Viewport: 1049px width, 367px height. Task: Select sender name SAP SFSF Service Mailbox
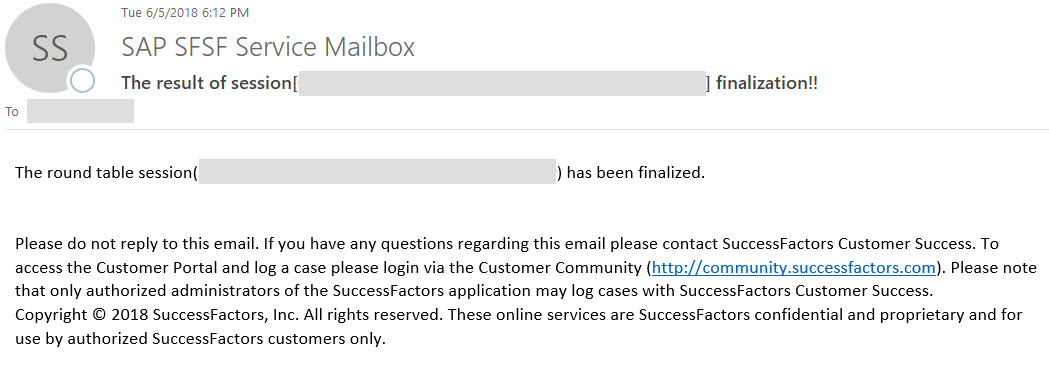pos(268,47)
